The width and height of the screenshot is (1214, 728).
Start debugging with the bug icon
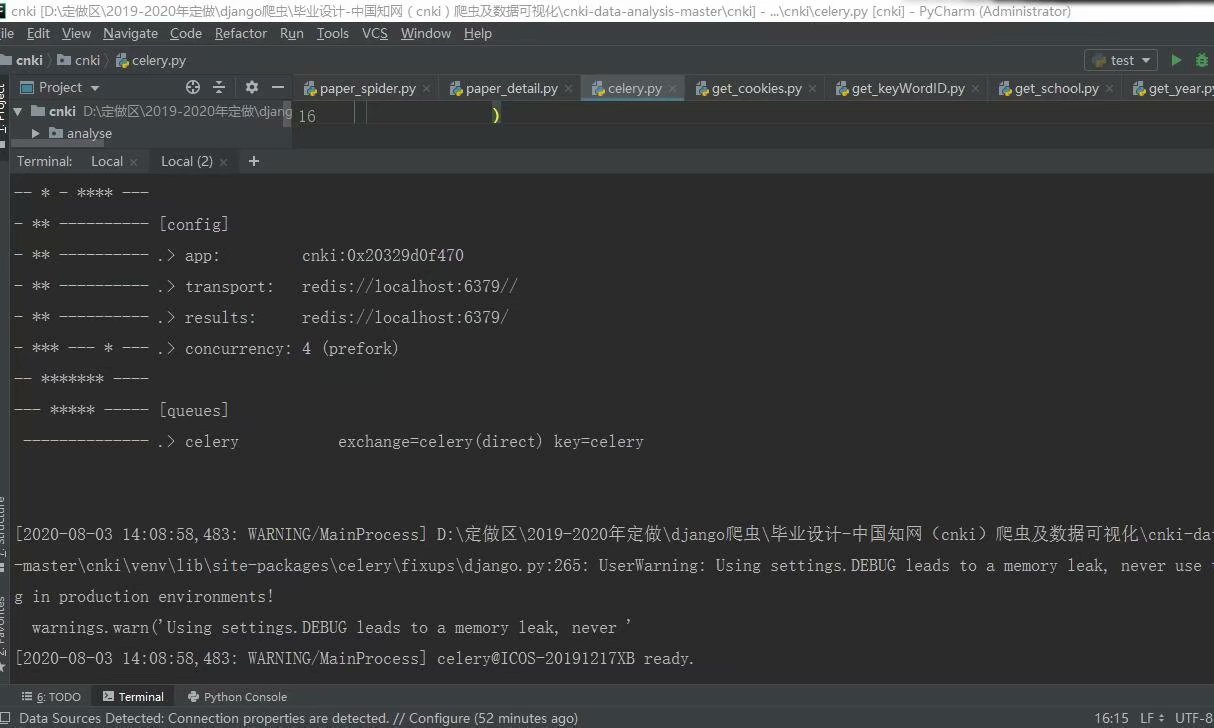[1202, 60]
